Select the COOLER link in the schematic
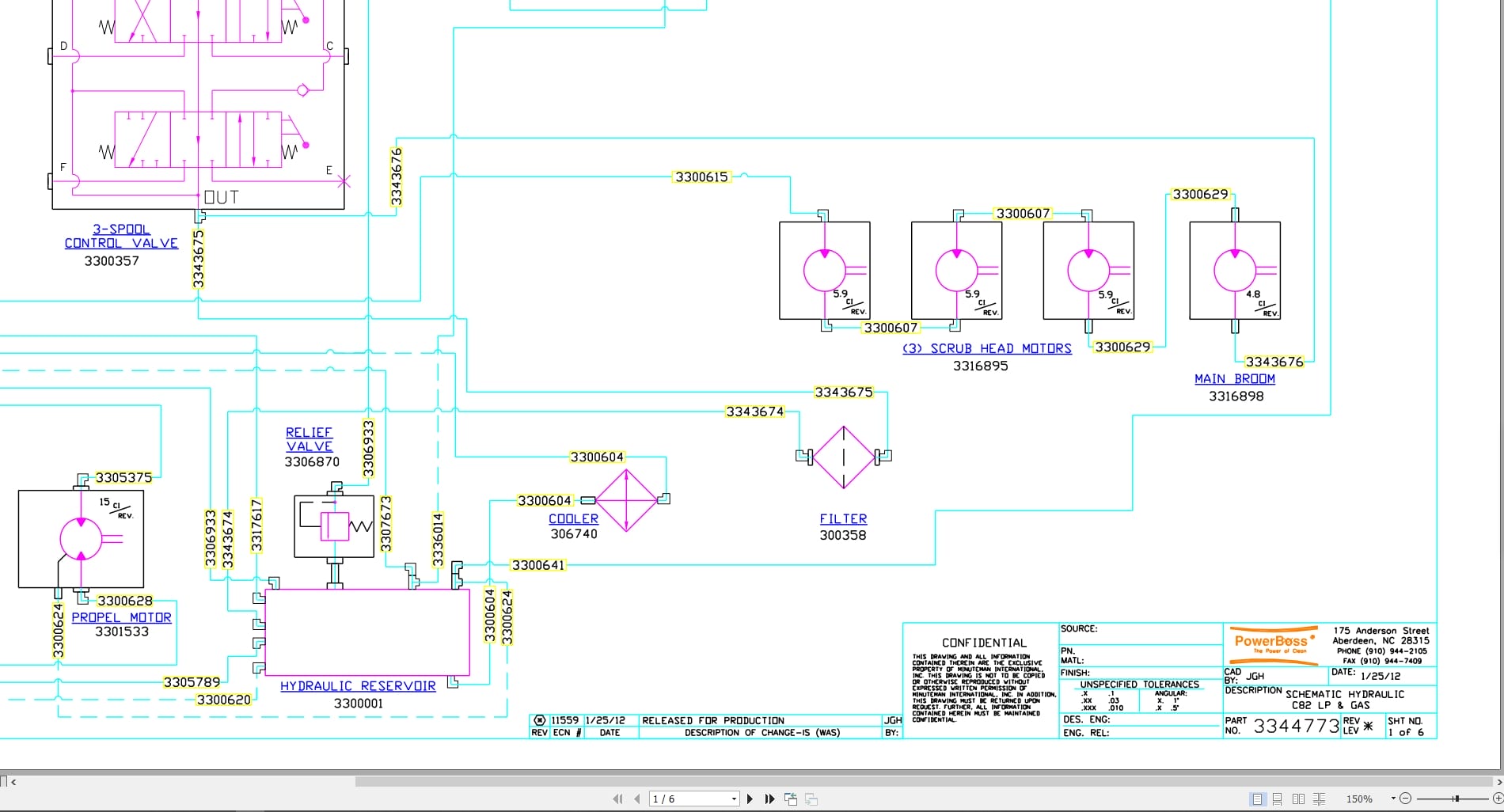Screen dimensions: 1504x812 572,518
